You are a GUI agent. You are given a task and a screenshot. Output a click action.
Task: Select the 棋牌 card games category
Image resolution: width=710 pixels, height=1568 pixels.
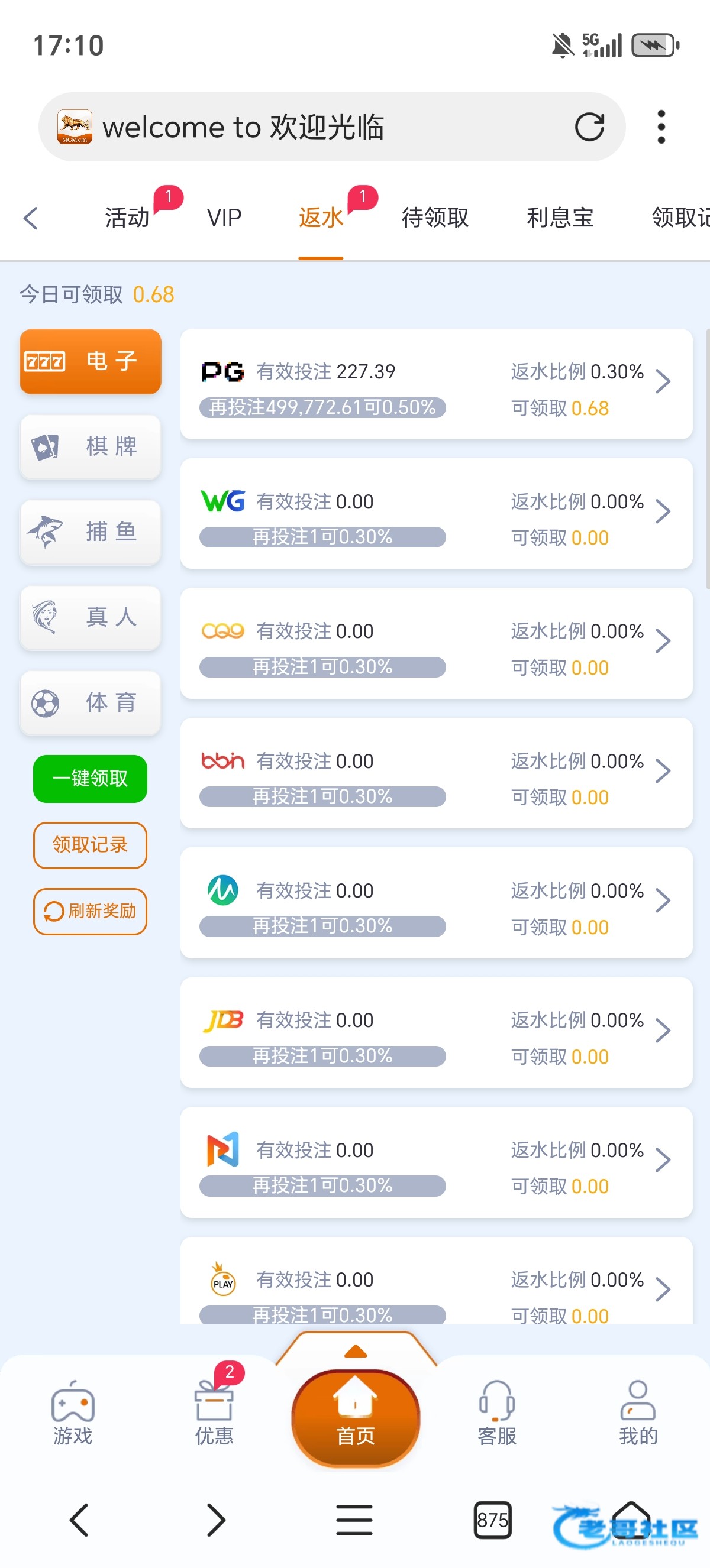point(90,447)
